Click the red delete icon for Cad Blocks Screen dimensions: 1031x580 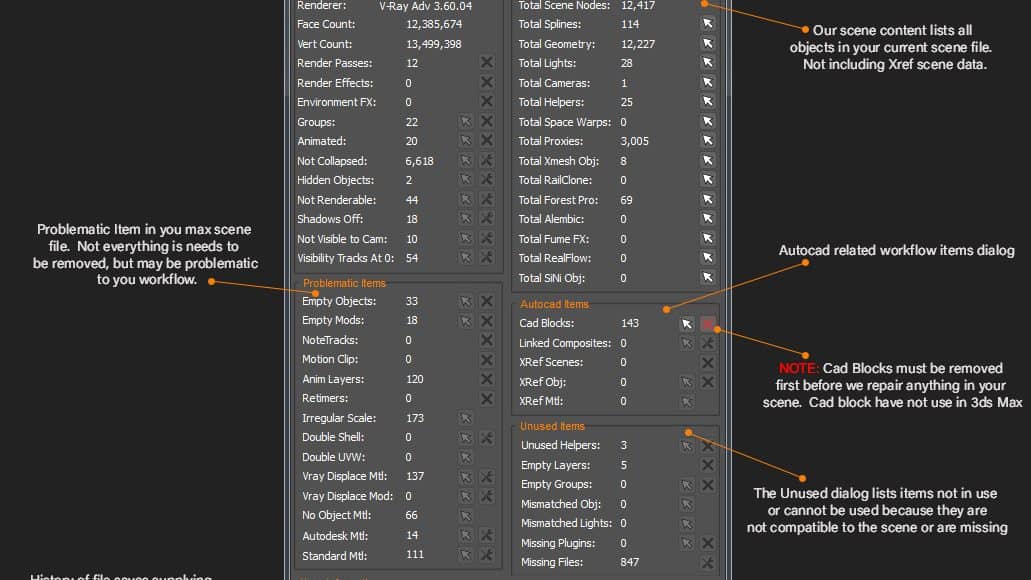click(708, 323)
